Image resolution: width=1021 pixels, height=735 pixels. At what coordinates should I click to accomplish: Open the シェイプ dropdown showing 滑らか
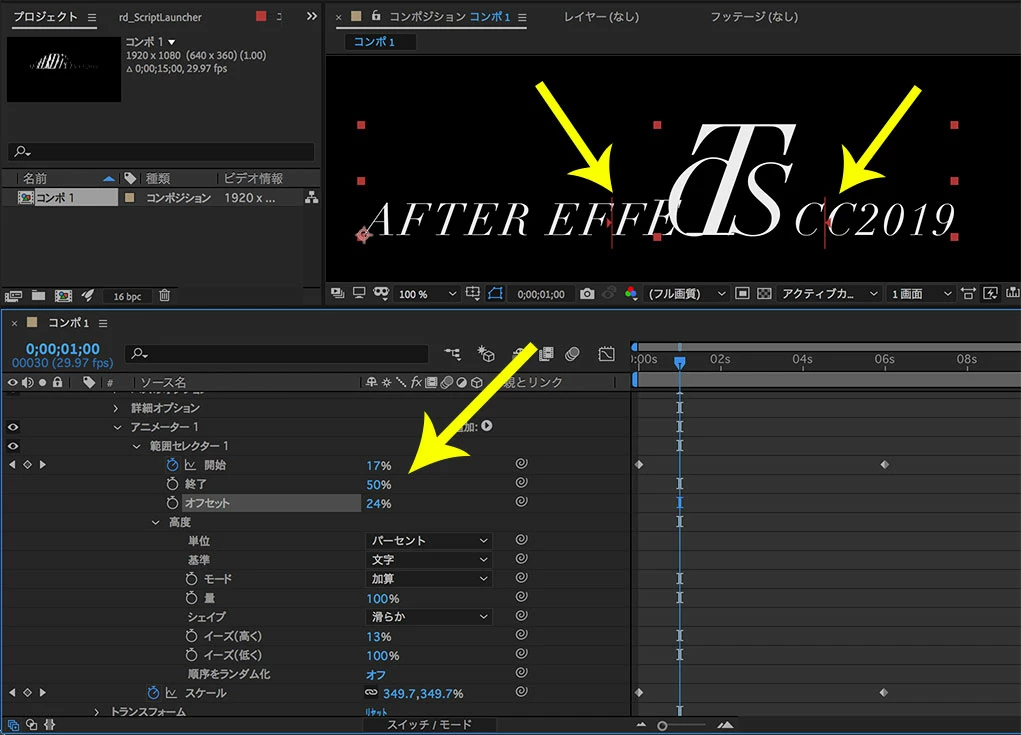pyautogui.click(x=429, y=617)
